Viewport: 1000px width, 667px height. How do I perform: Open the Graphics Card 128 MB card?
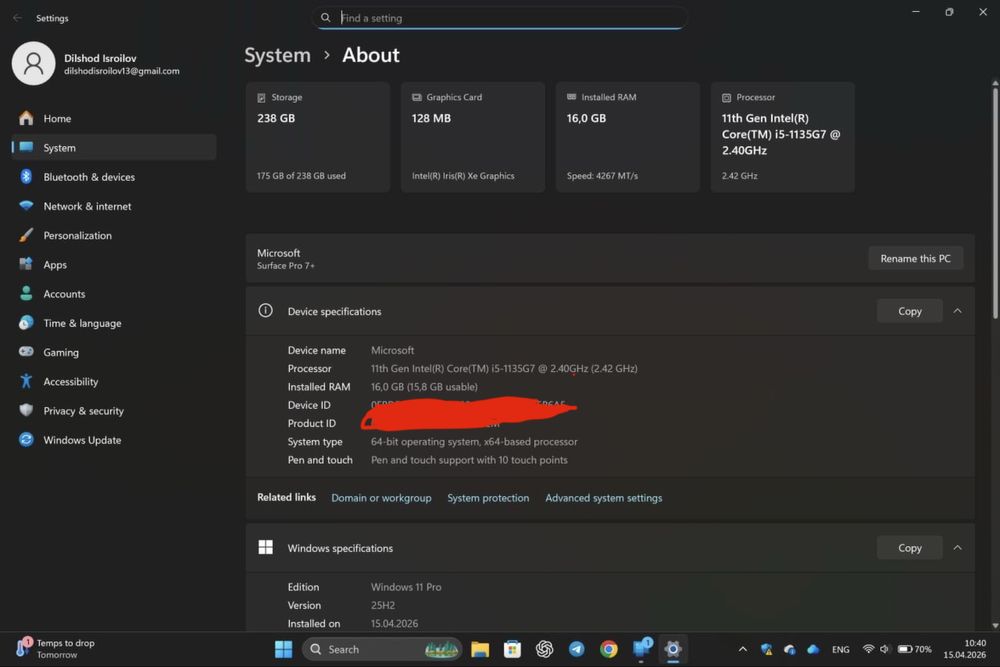pyautogui.click(x=473, y=137)
